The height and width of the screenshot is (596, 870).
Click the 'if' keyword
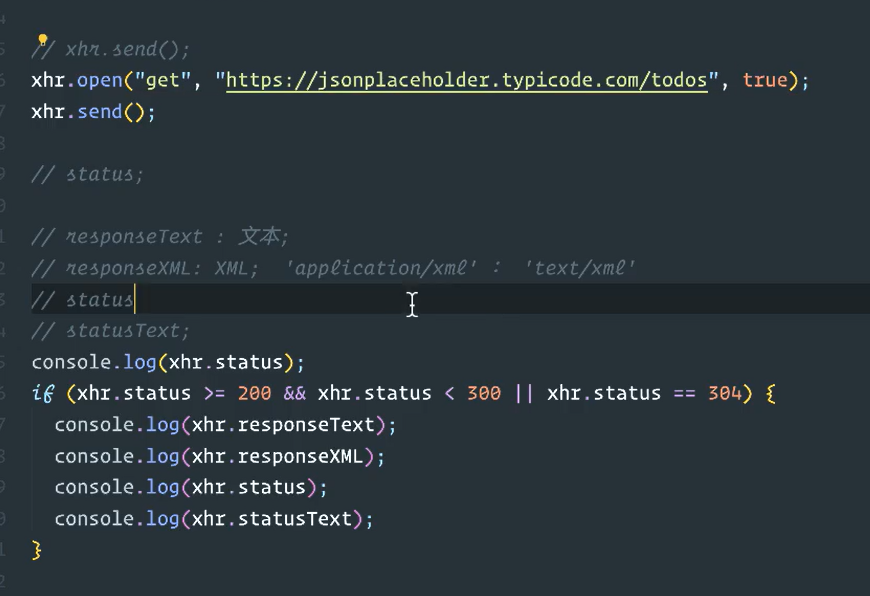click(43, 393)
